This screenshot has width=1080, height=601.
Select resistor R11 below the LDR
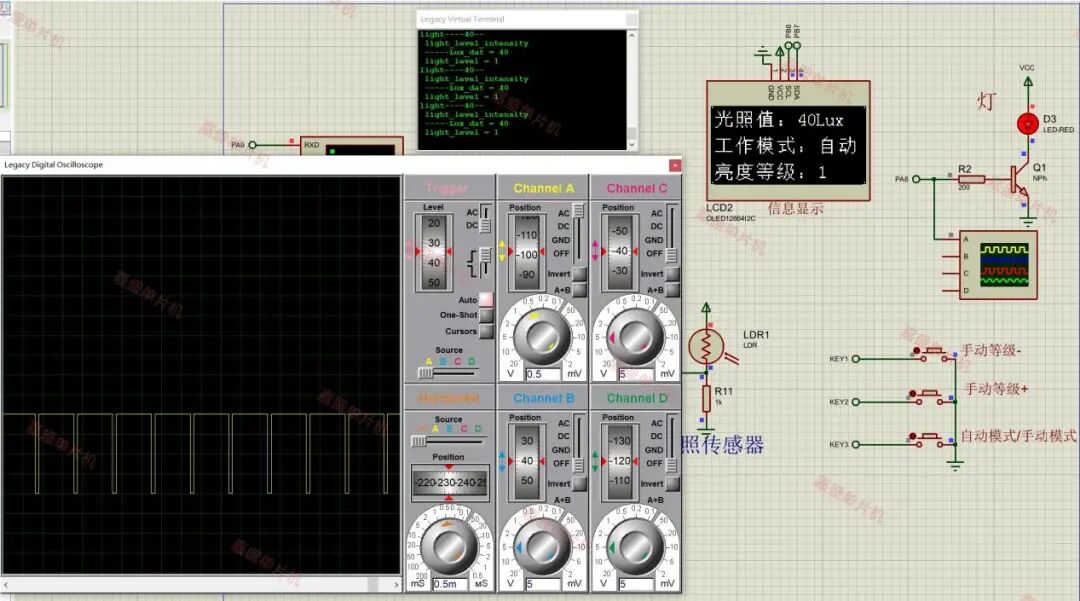click(706, 399)
